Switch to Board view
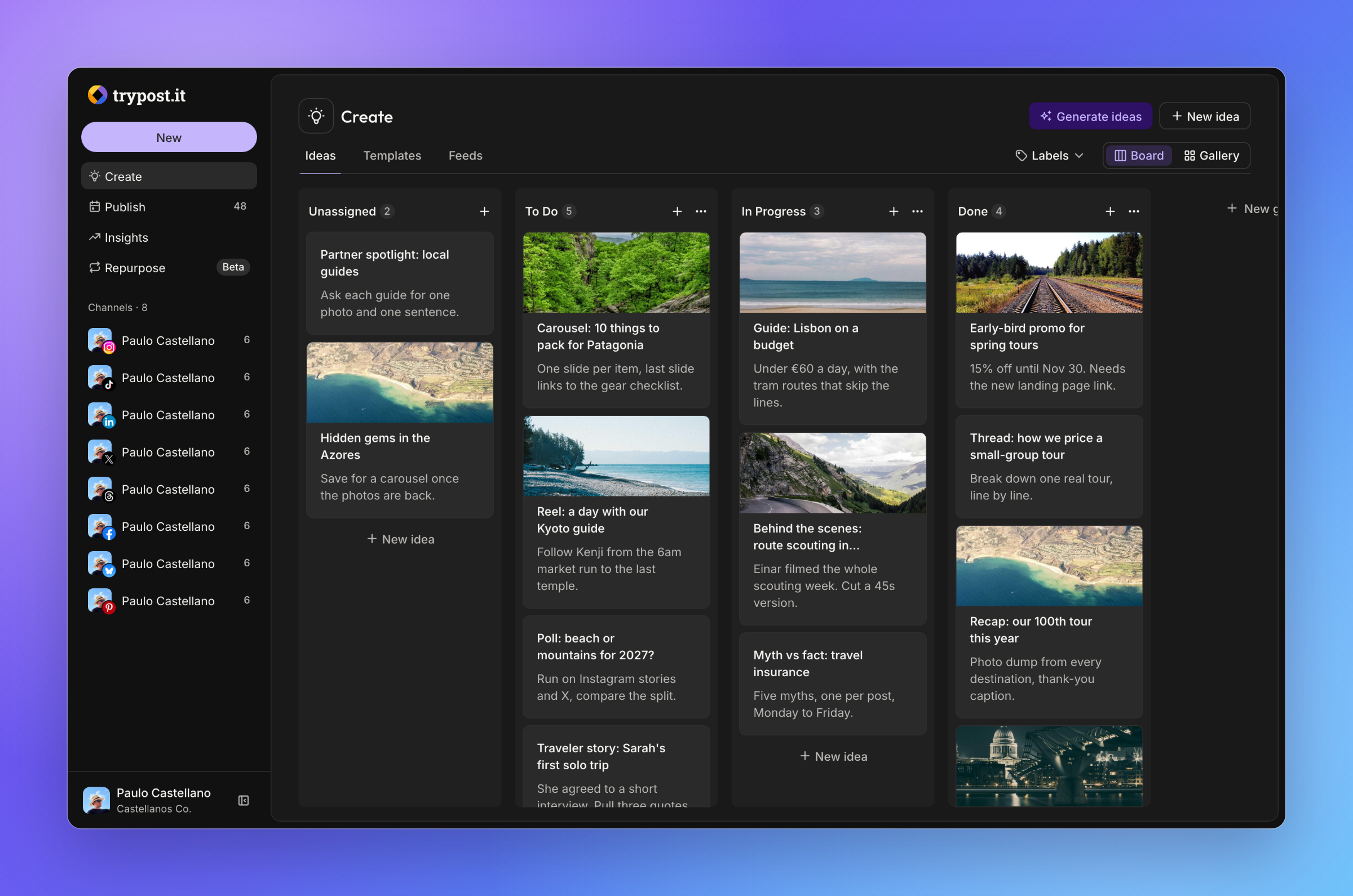The width and height of the screenshot is (1353, 896). tap(1139, 156)
